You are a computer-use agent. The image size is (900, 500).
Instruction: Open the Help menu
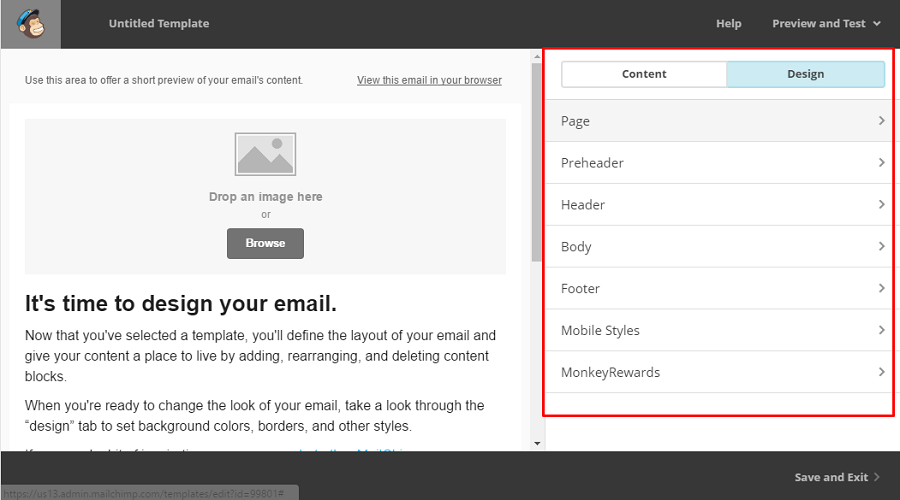pos(728,24)
